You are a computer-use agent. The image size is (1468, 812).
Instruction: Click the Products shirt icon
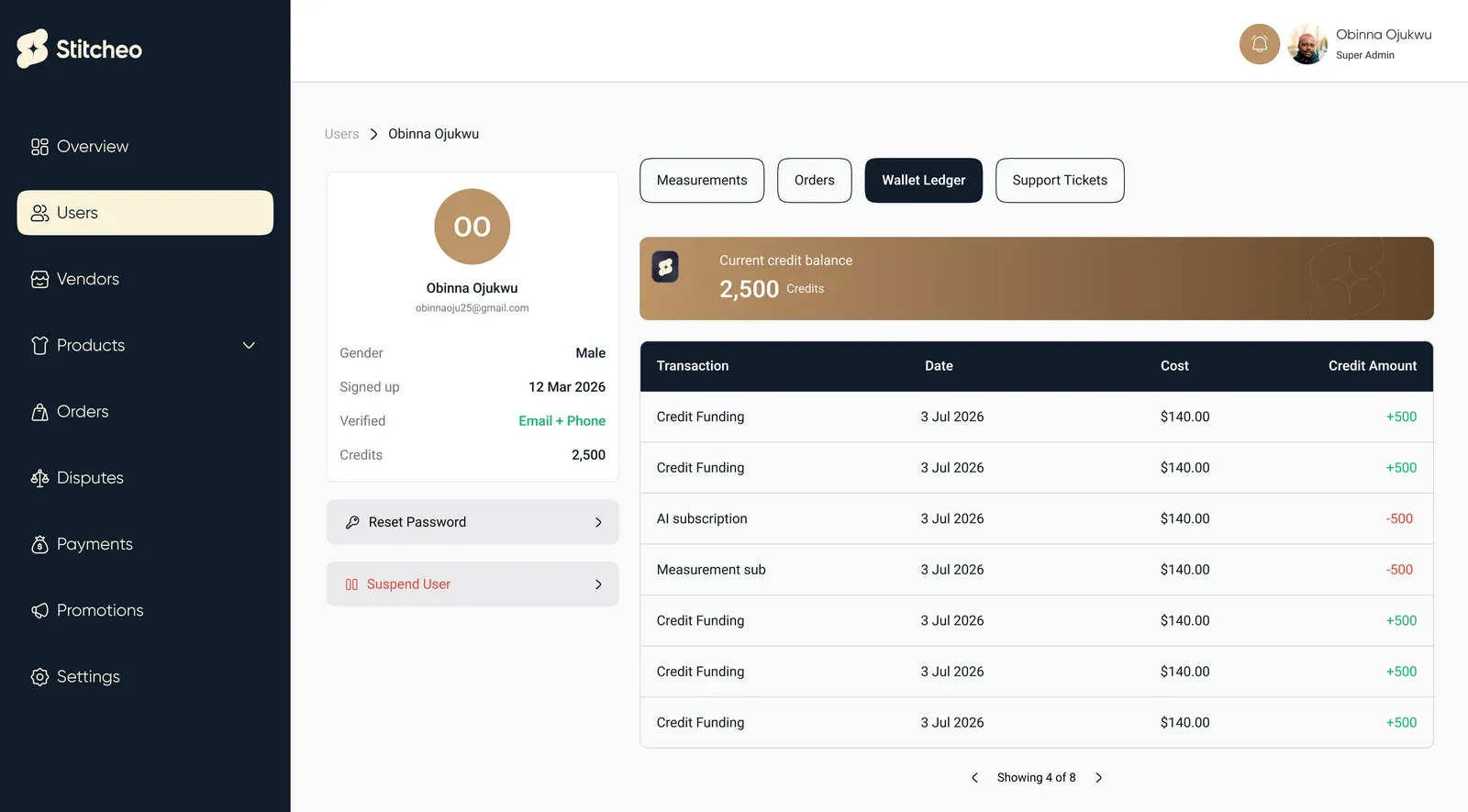tap(39, 345)
